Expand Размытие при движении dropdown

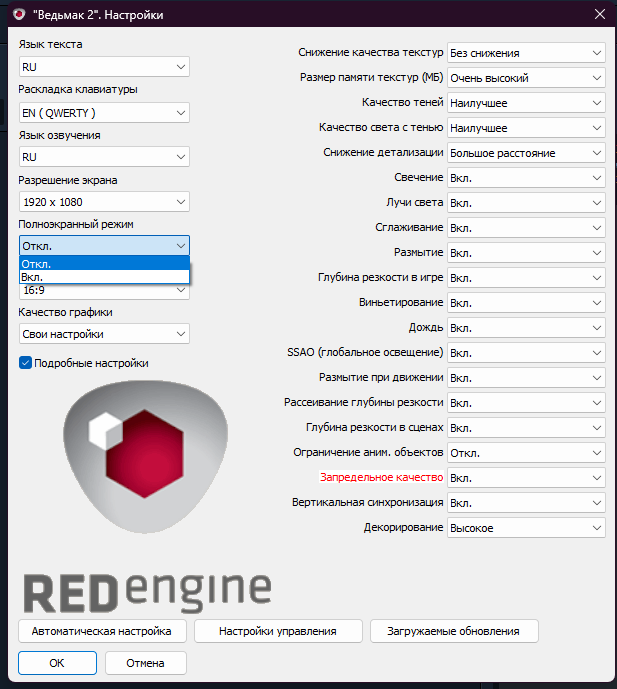click(x=526, y=378)
